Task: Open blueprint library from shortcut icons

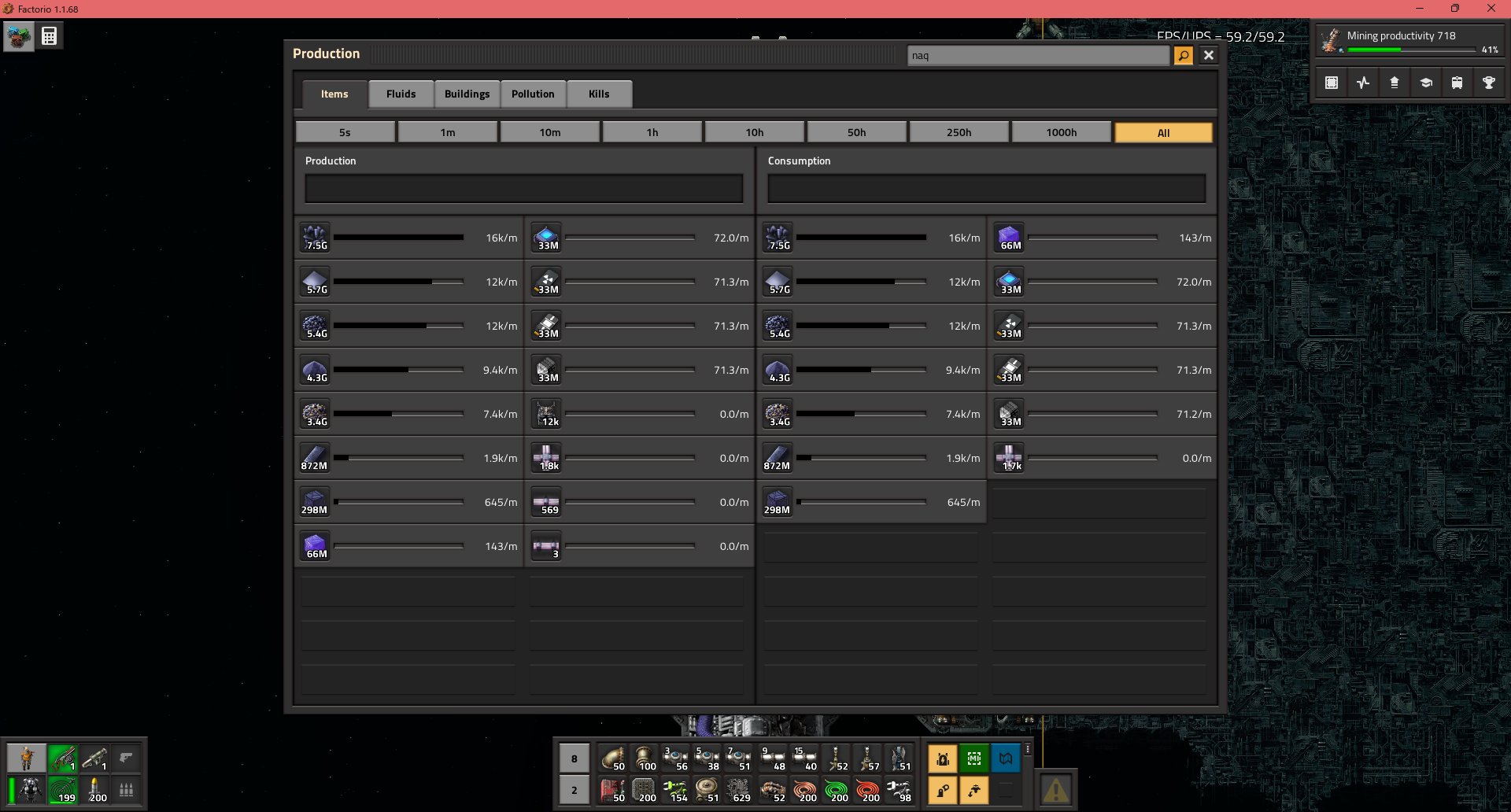Action: click(x=1332, y=83)
